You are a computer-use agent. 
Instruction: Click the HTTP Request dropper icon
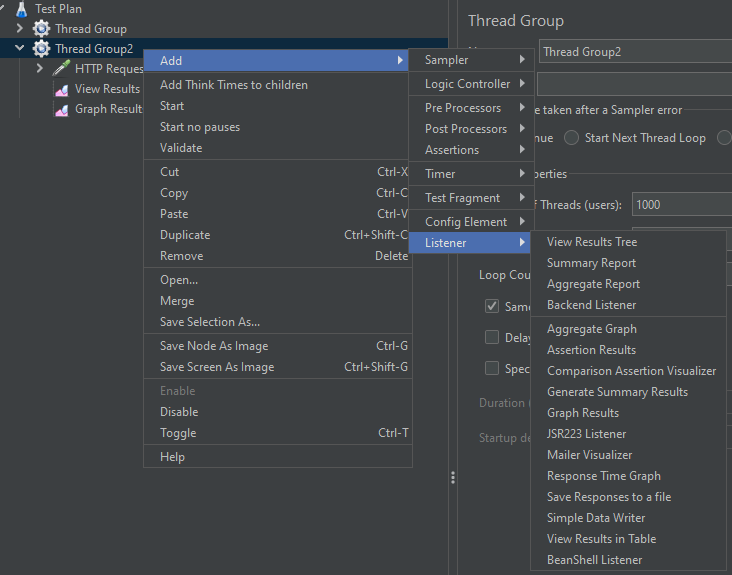(x=61, y=68)
